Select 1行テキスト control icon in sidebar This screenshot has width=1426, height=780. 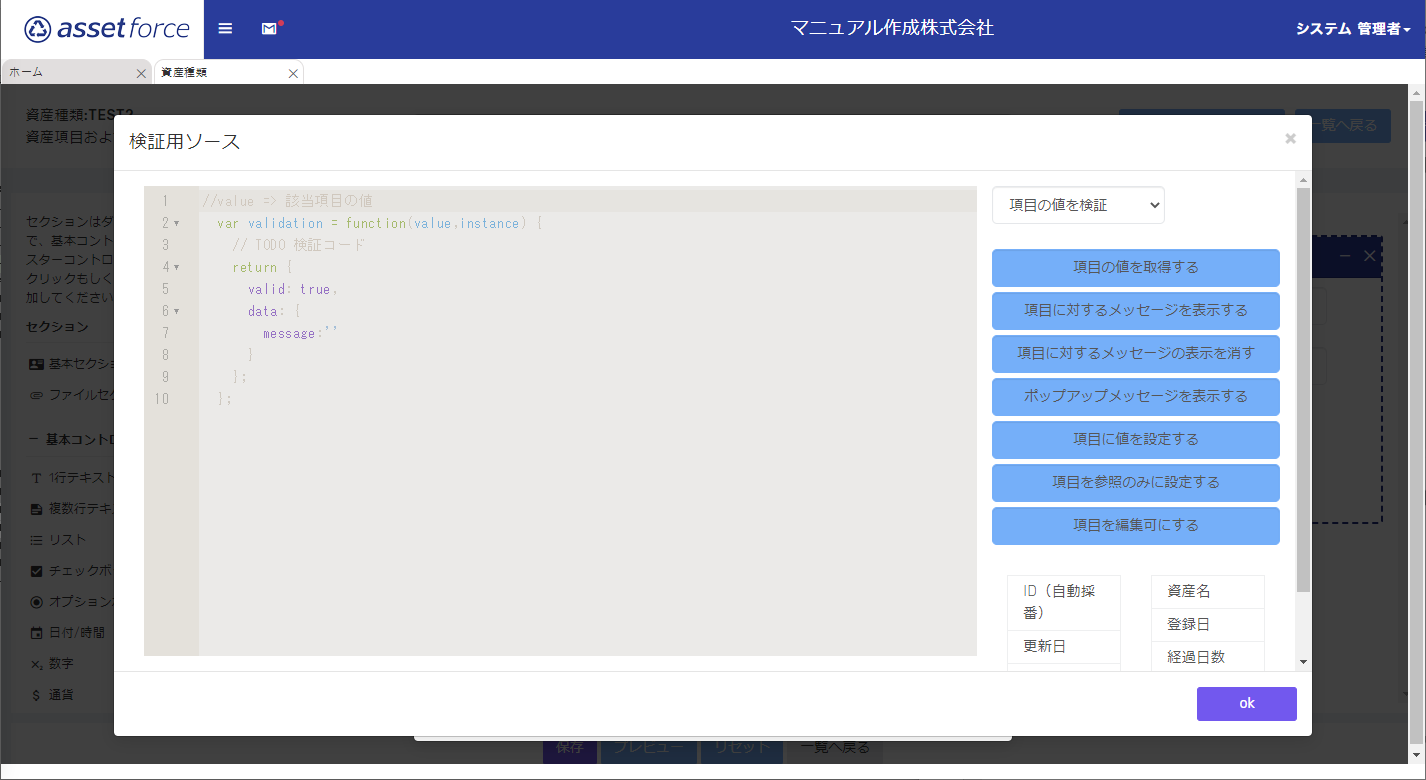[37, 478]
